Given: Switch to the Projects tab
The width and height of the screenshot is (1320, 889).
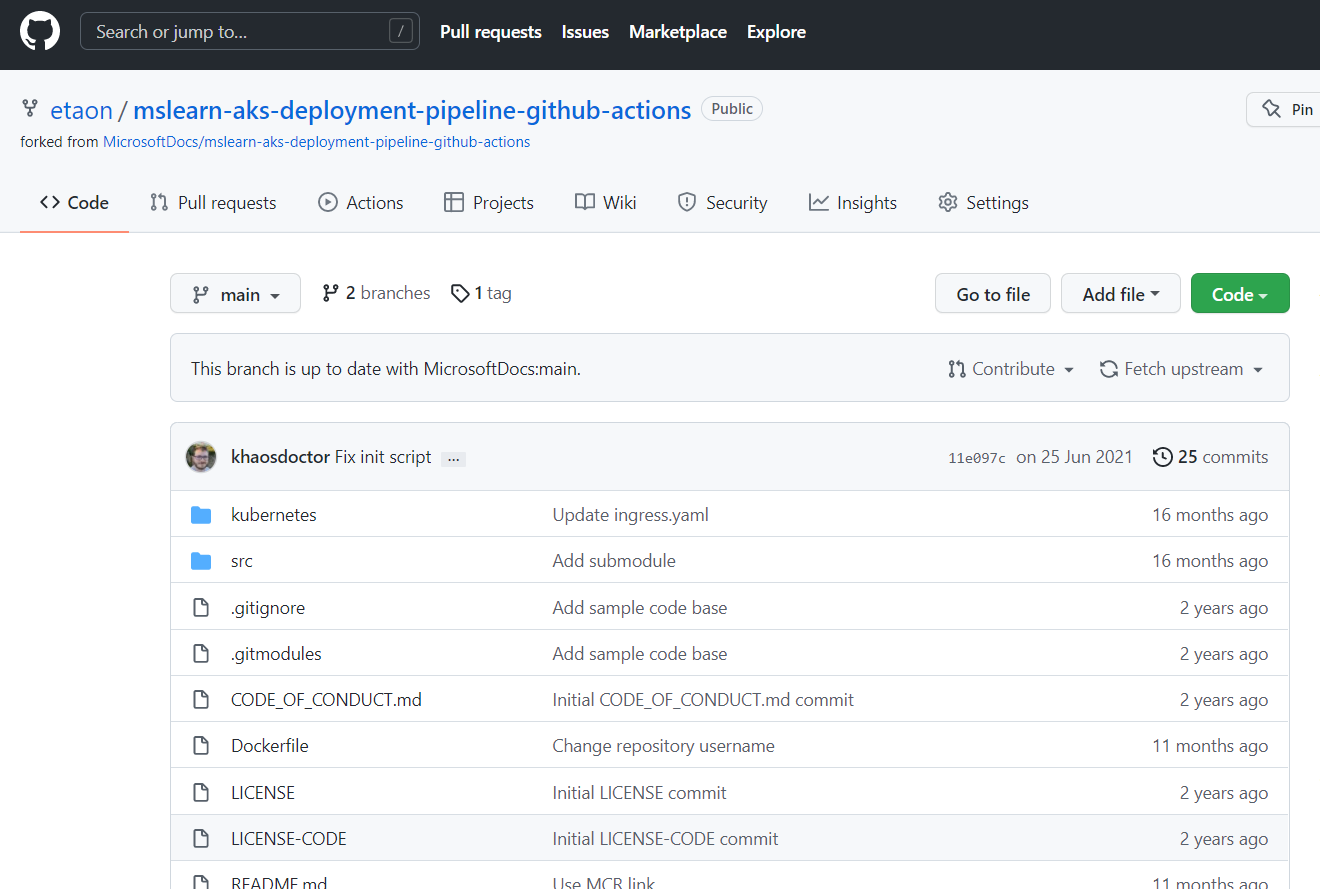Looking at the screenshot, I should pos(489,202).
